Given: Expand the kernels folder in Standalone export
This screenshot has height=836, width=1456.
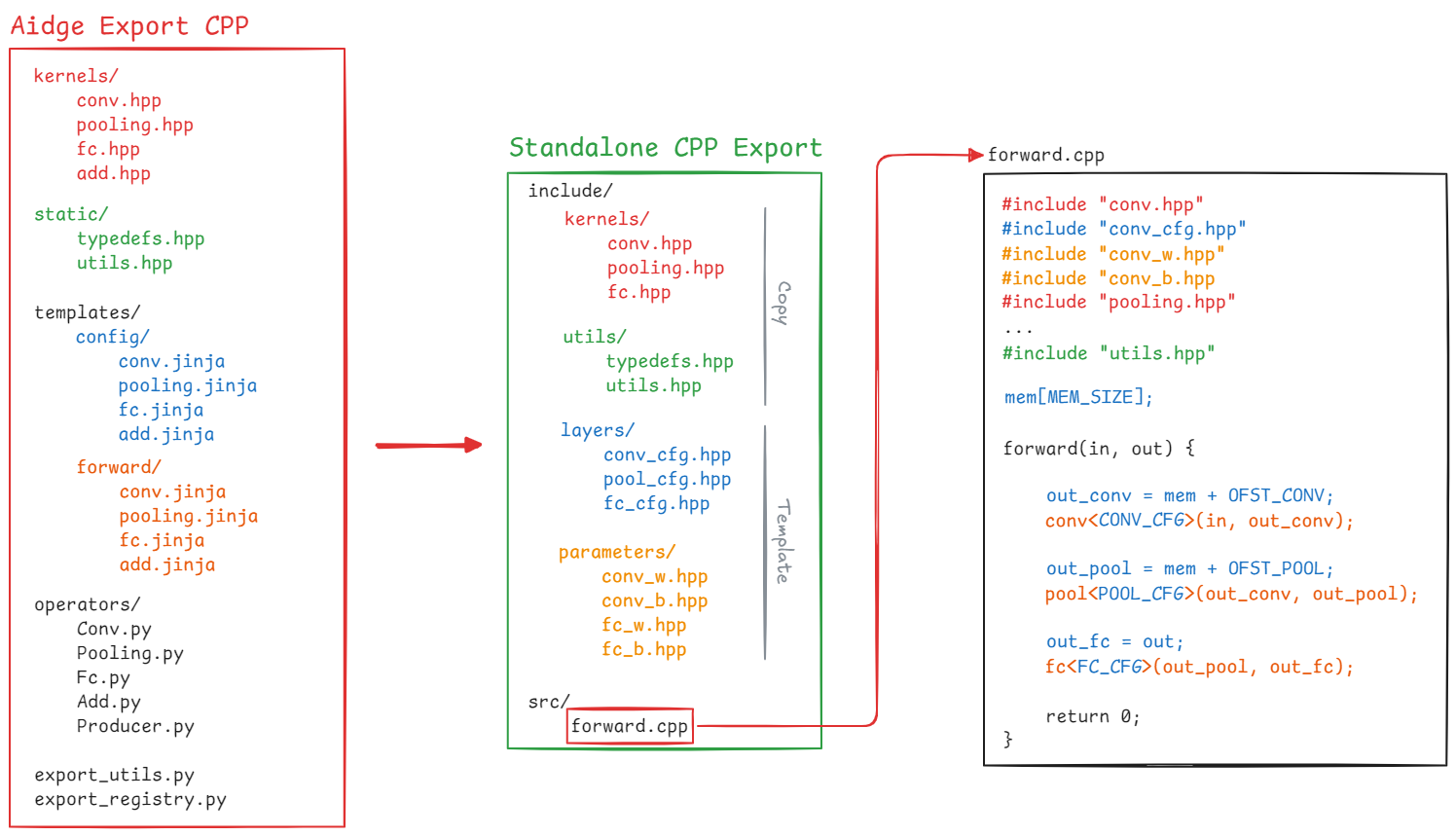Looking at the screenshot, I should point(604,219).
